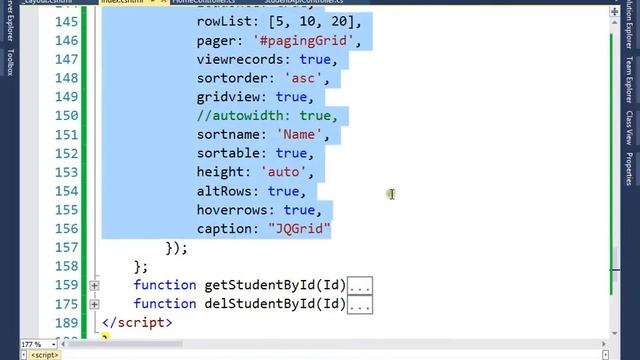Click the altRows property line
The width and height of the screenshot is (640, 360).
click(x=251, y=191)
